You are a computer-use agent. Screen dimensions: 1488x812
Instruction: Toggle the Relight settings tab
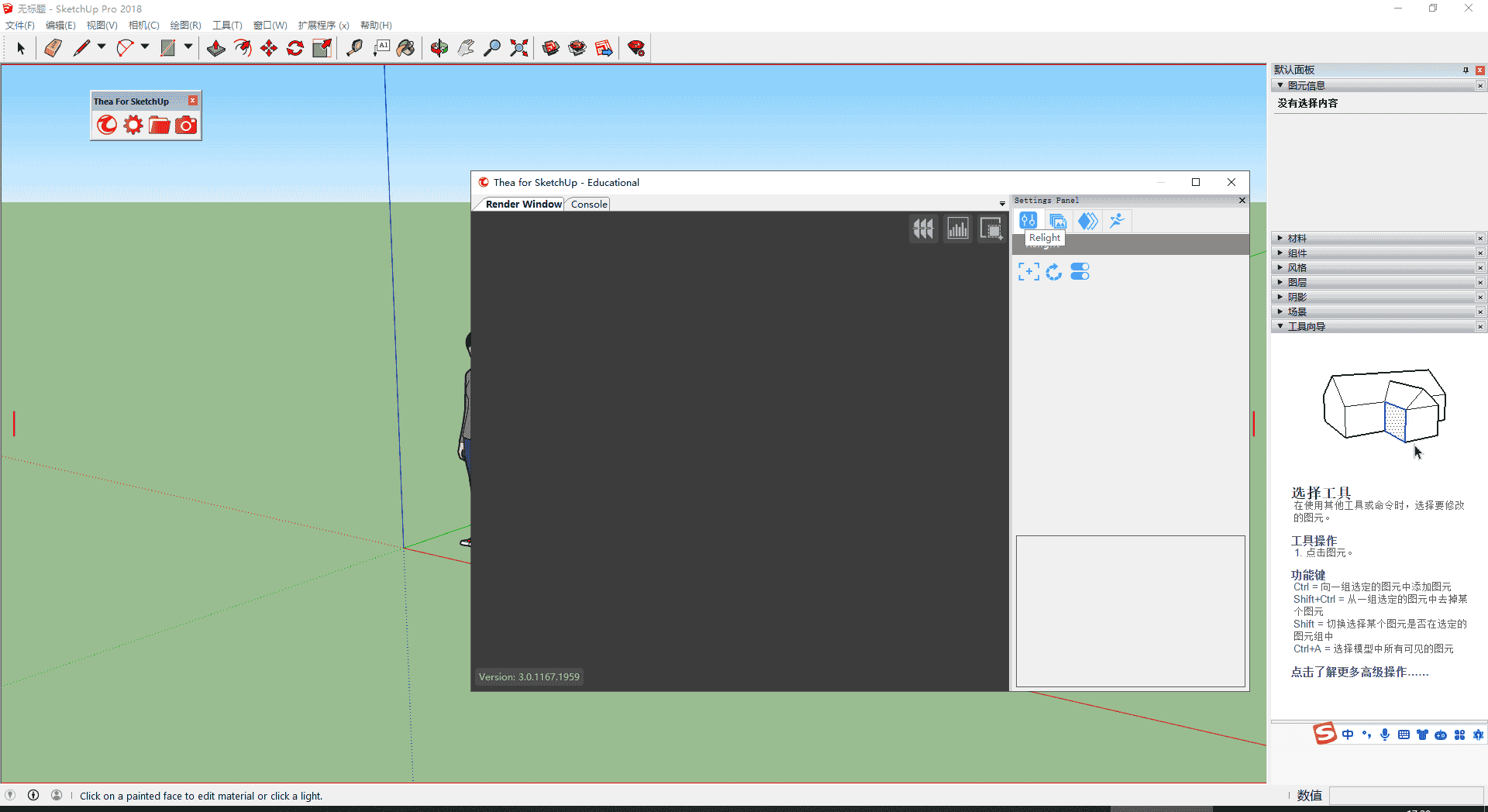coord(1028,220)
